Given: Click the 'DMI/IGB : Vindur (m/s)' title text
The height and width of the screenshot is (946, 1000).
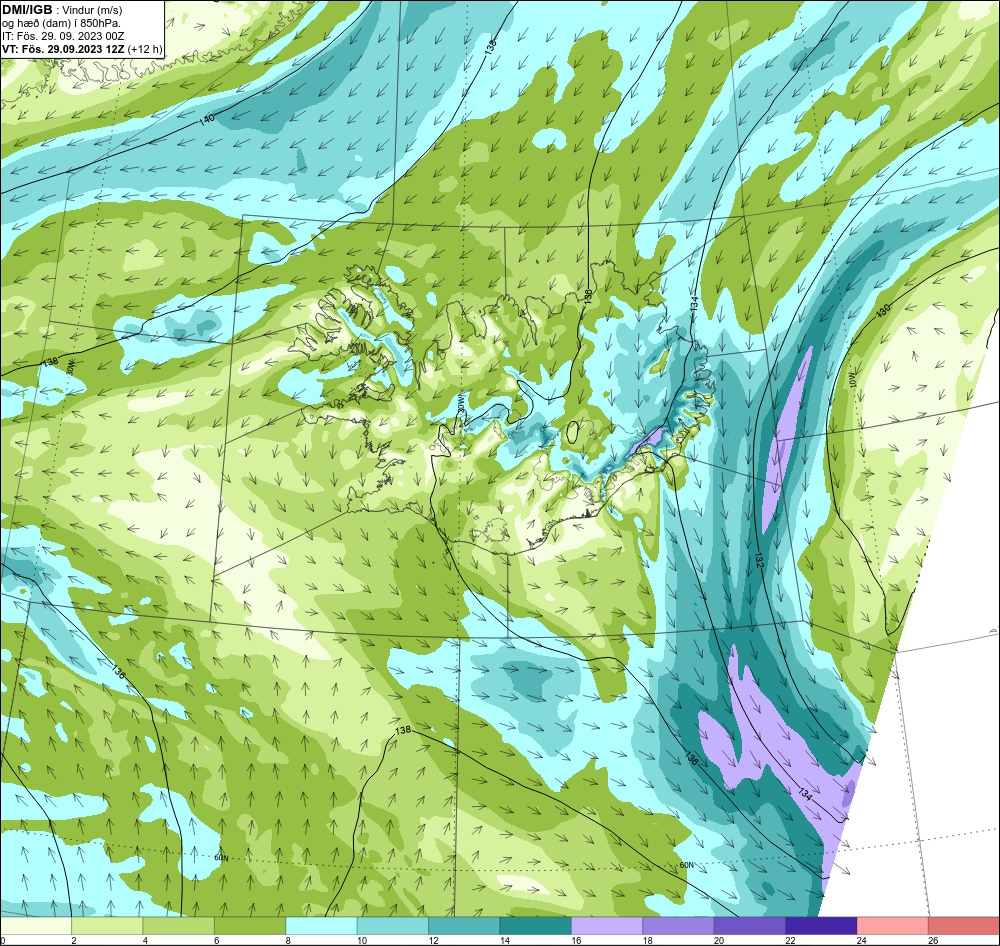Looking at the screenshot, I should [62, 10].
